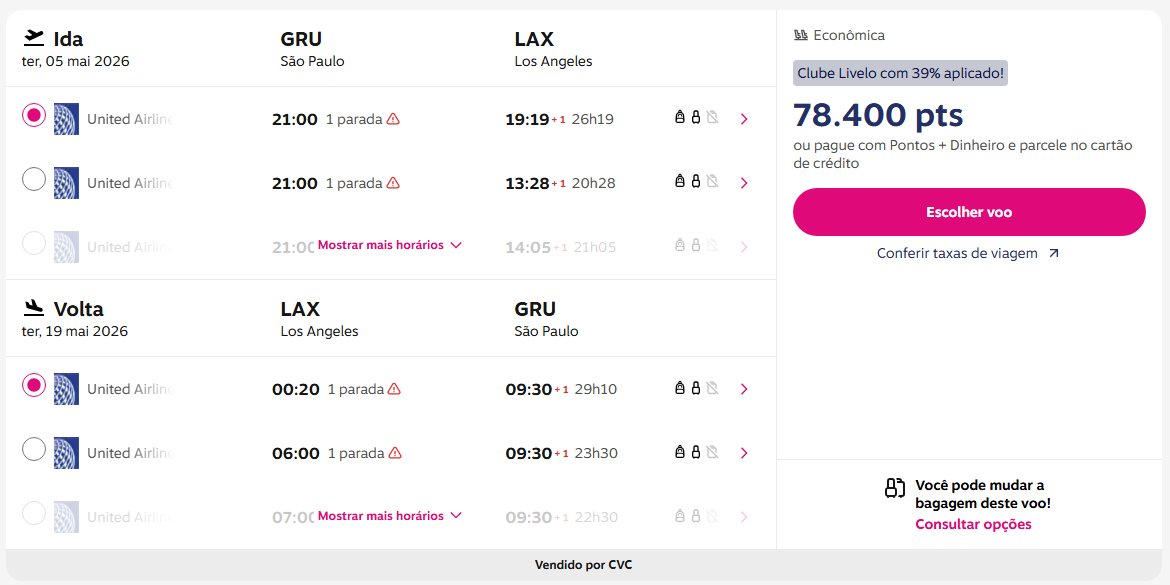The width and height of the screenshot is (1170, 585).
Task: Click the Clube Livelo 39% applied badge
Action: pos(900,73)
